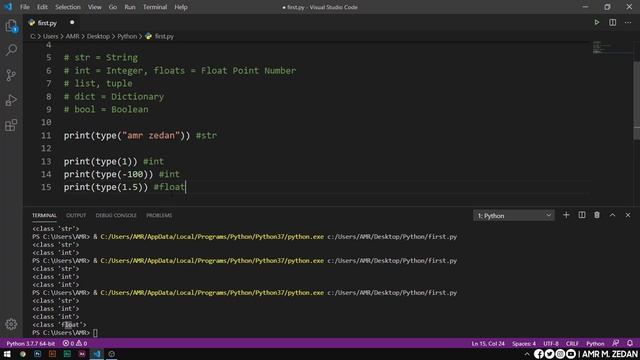The image size is (640, 360).
Task: Click 'UTF-8' encoding in status bar
Action: 551,344
